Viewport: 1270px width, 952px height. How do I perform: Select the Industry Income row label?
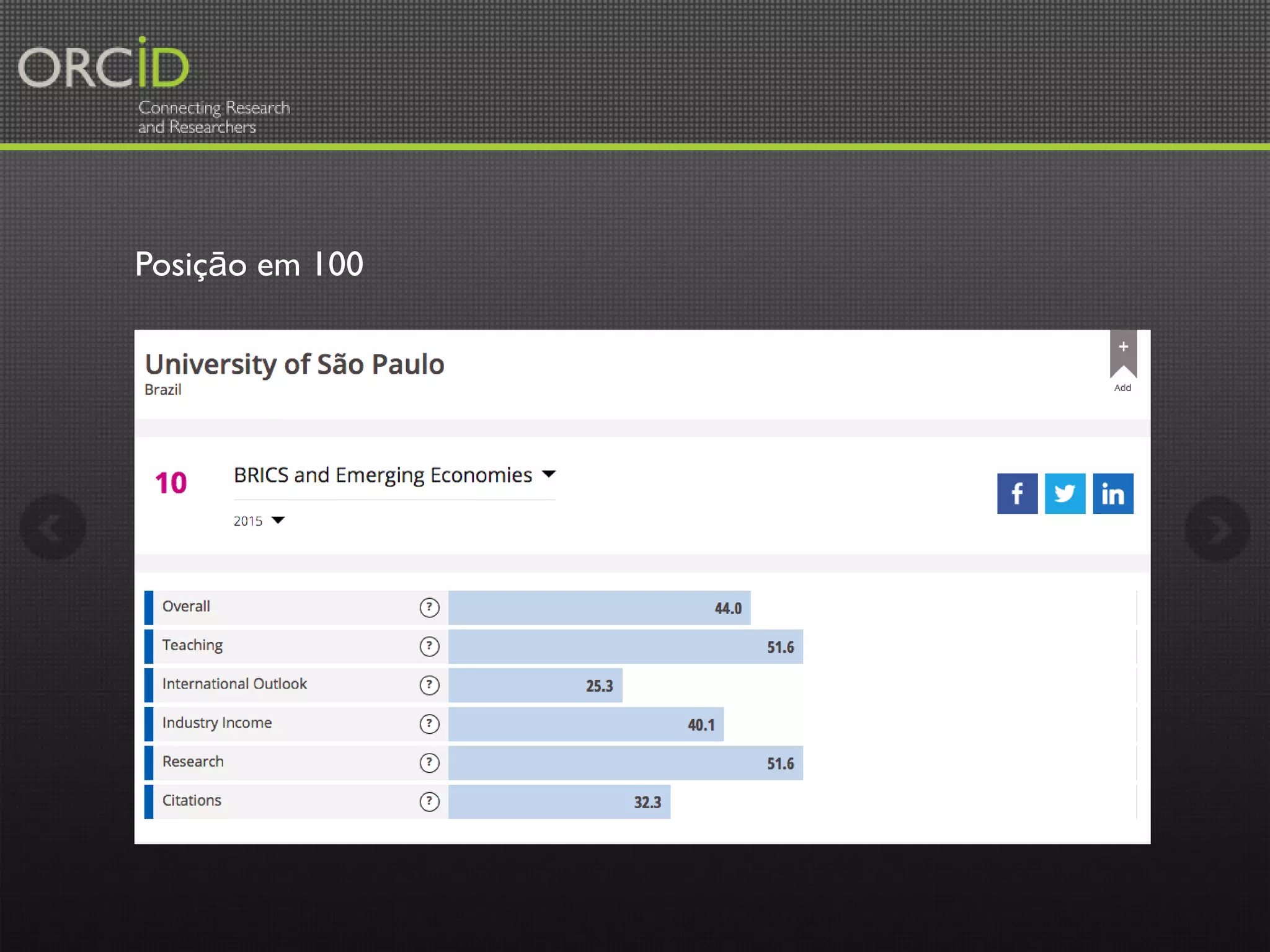(x=217, y=723)
